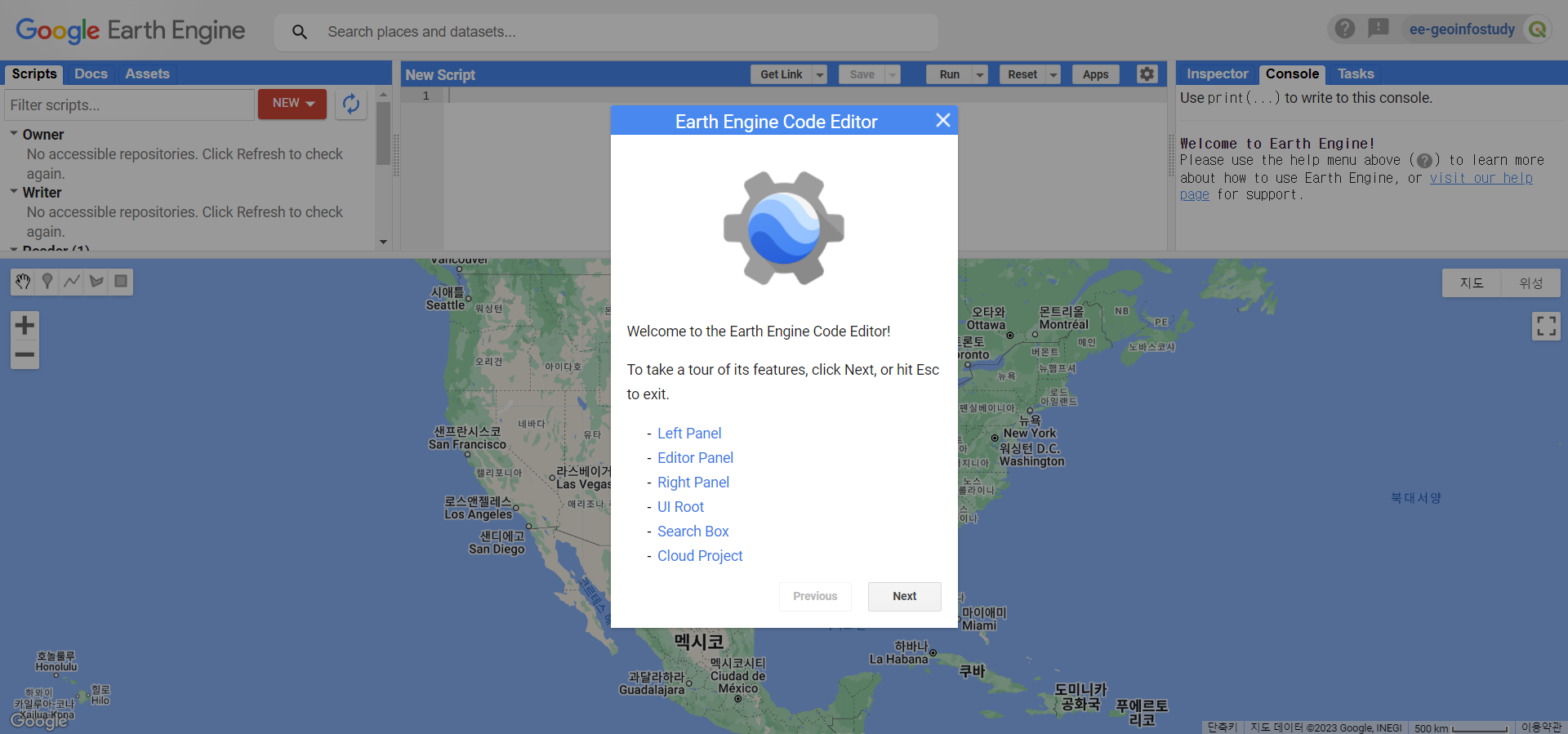Follow the visit our help page link

pos(1481,178)
